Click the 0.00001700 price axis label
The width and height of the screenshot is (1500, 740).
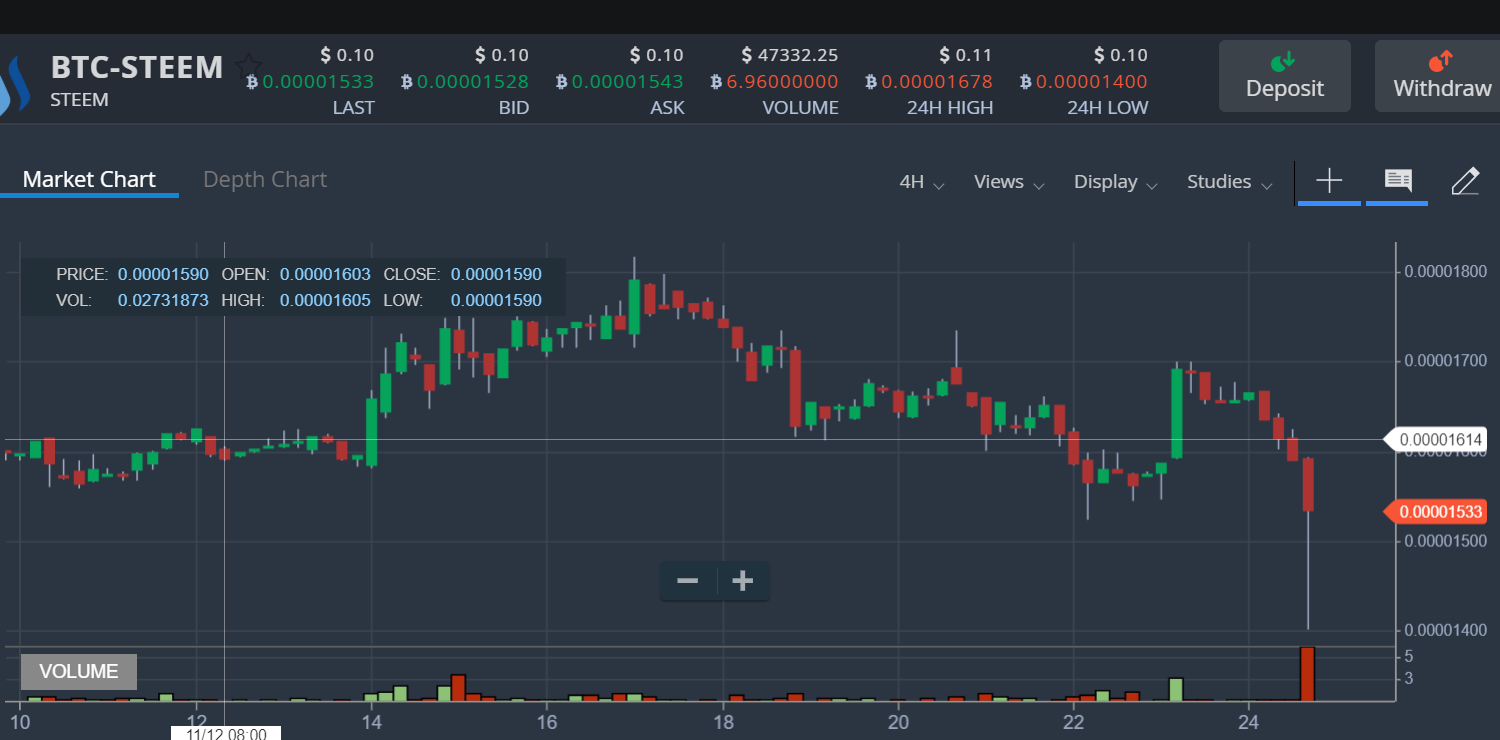click(x=1445, y=361)
